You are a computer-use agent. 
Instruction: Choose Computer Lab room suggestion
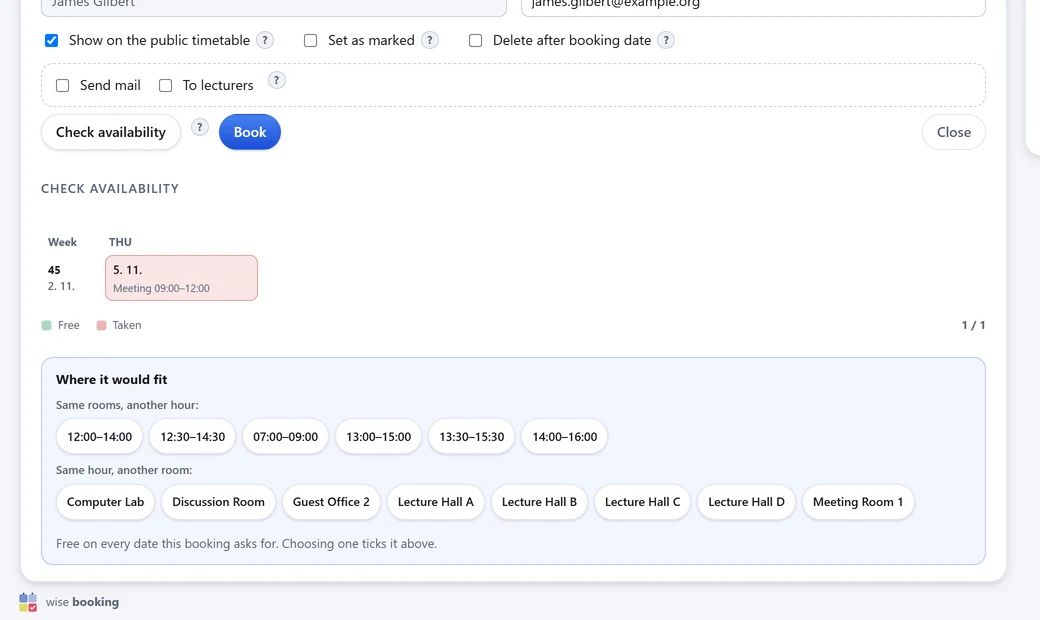[105, 502]
